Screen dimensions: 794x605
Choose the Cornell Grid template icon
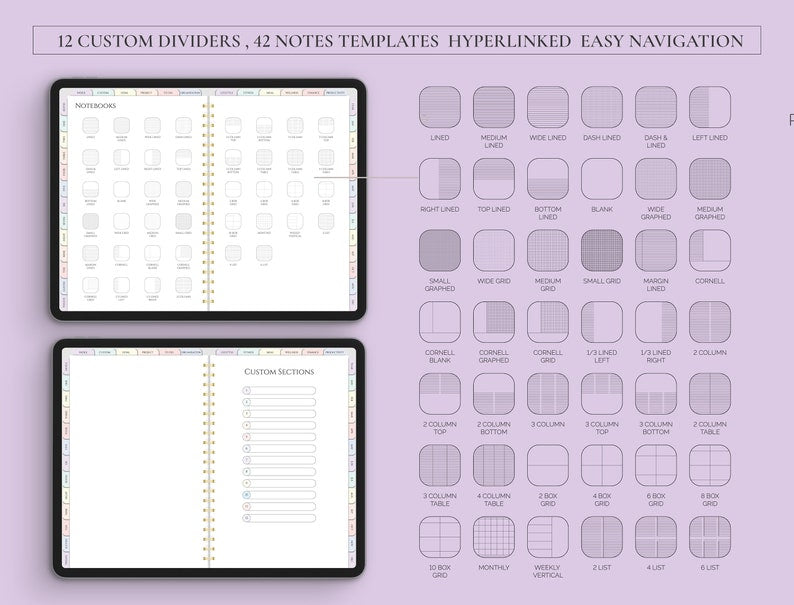pos(548,322)
